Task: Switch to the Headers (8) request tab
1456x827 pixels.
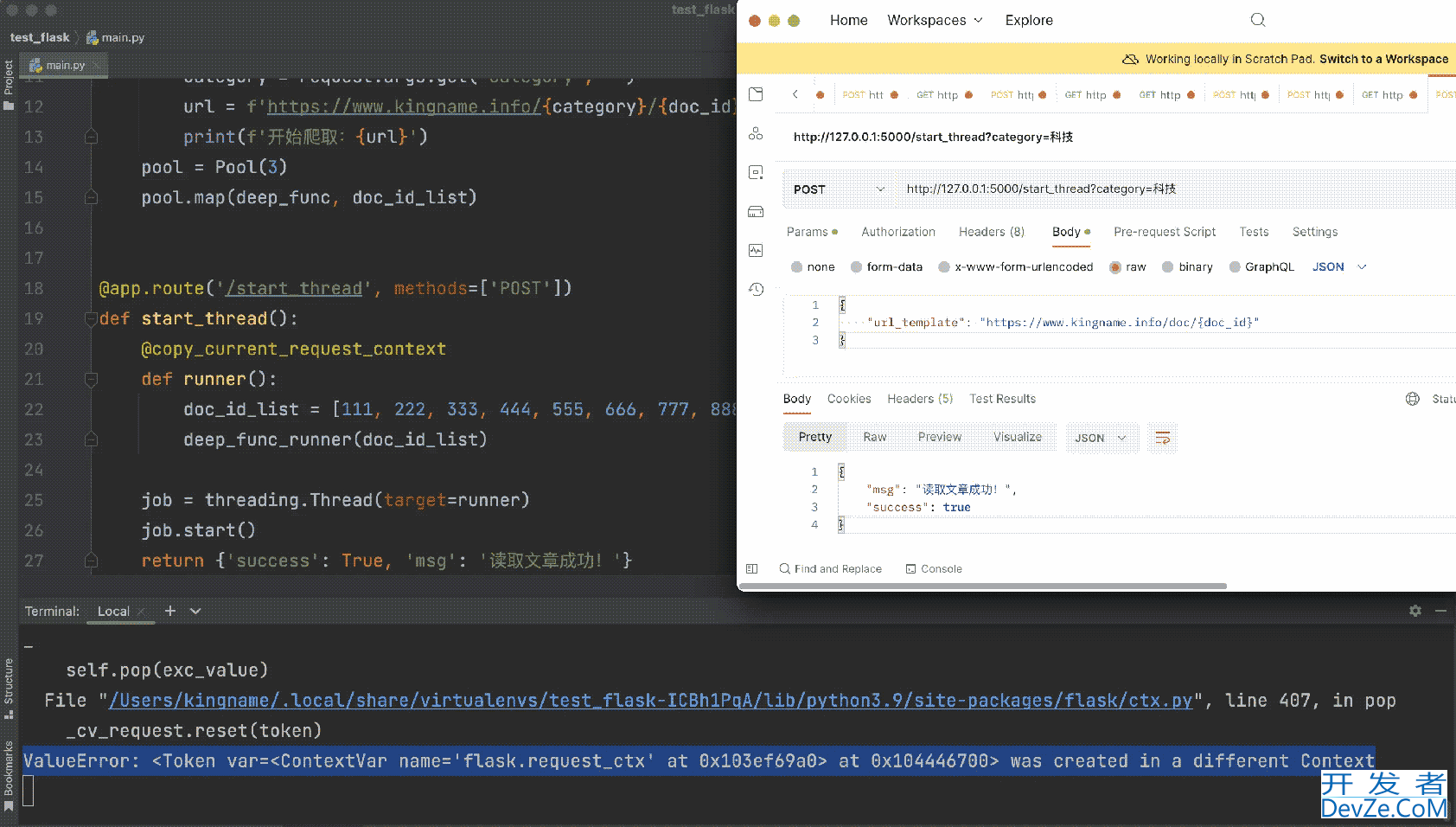Action: 992,232
